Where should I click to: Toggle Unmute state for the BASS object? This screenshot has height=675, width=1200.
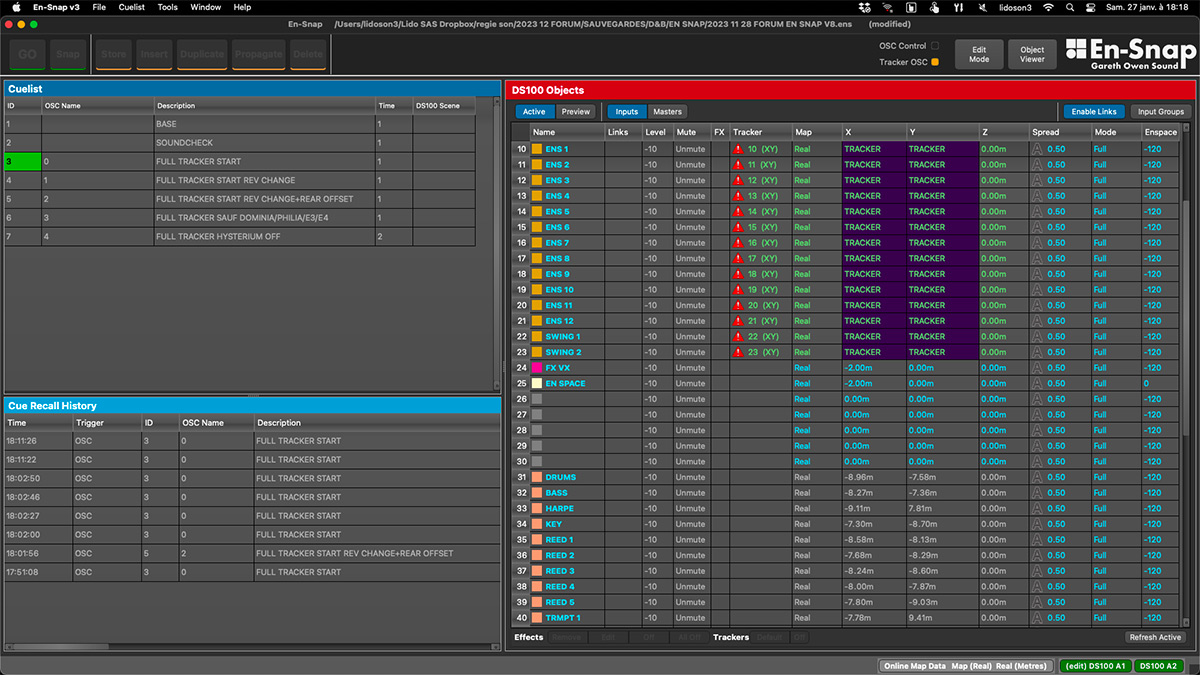point(690,493)
